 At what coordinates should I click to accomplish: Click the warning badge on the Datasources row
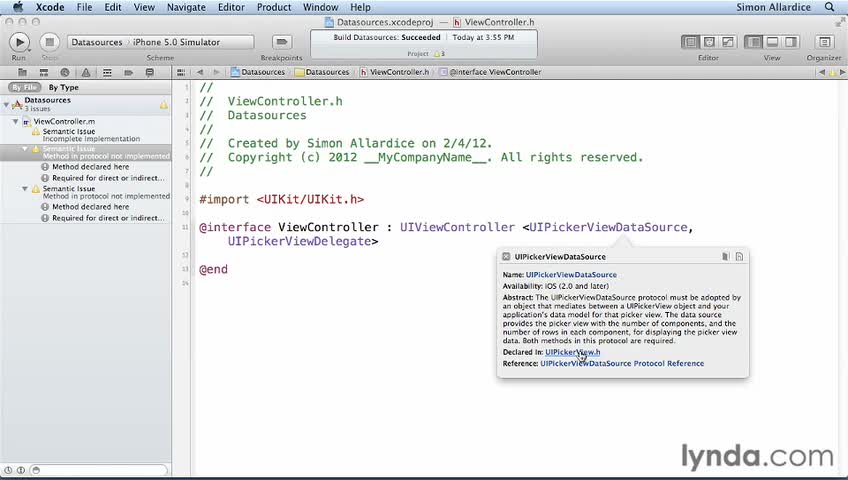[163, 105]
